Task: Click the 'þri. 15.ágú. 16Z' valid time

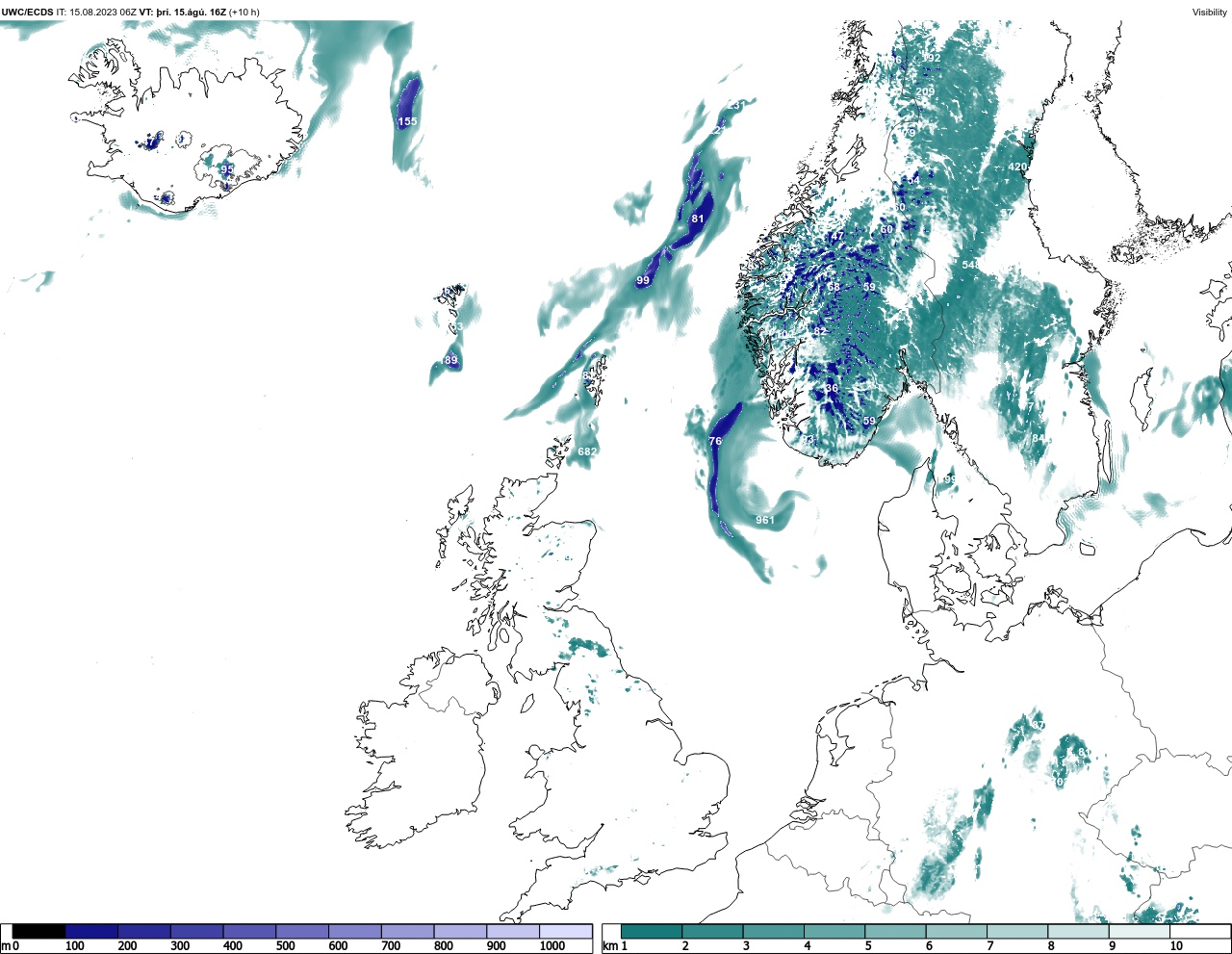Action: [191, 13]
